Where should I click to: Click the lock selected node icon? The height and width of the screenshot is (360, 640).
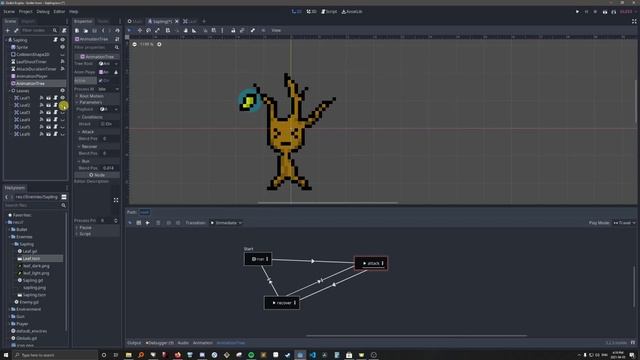pyautogui.click(x=233, y=30)
